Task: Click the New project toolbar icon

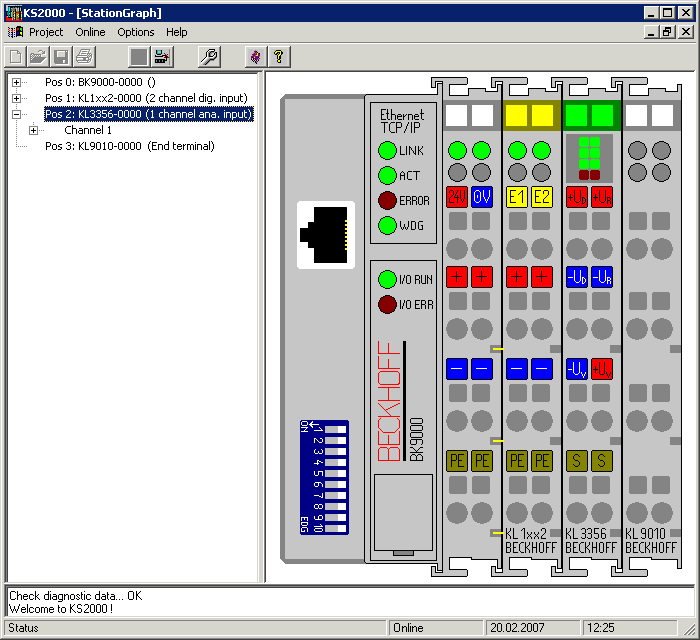Action: 16,57
